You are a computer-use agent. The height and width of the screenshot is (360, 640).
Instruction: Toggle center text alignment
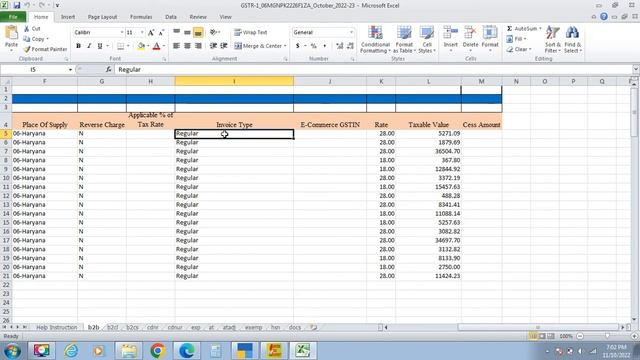pyautogui.click(x=187, y=46)
